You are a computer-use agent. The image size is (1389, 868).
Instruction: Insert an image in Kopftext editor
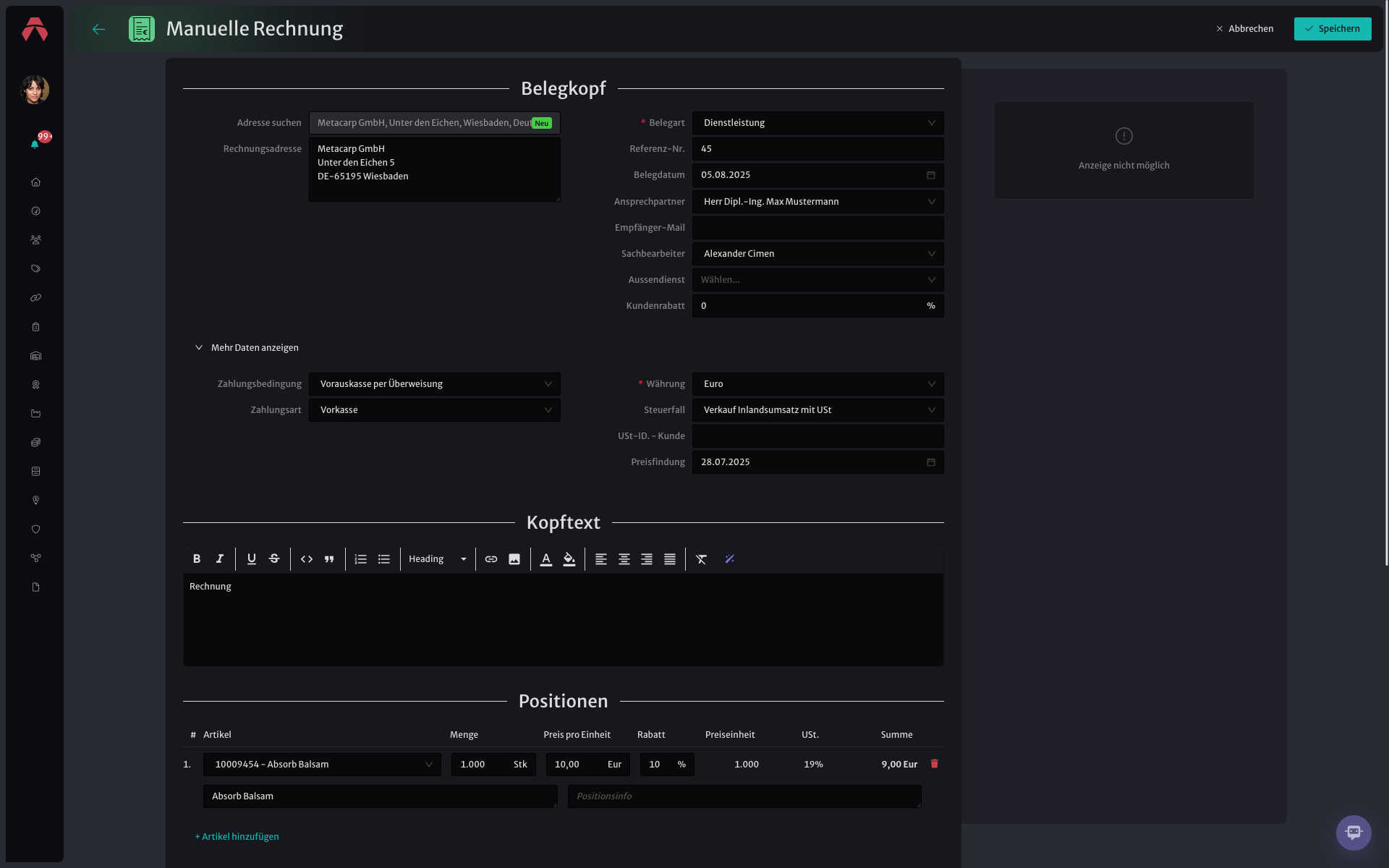click(514, 559)
